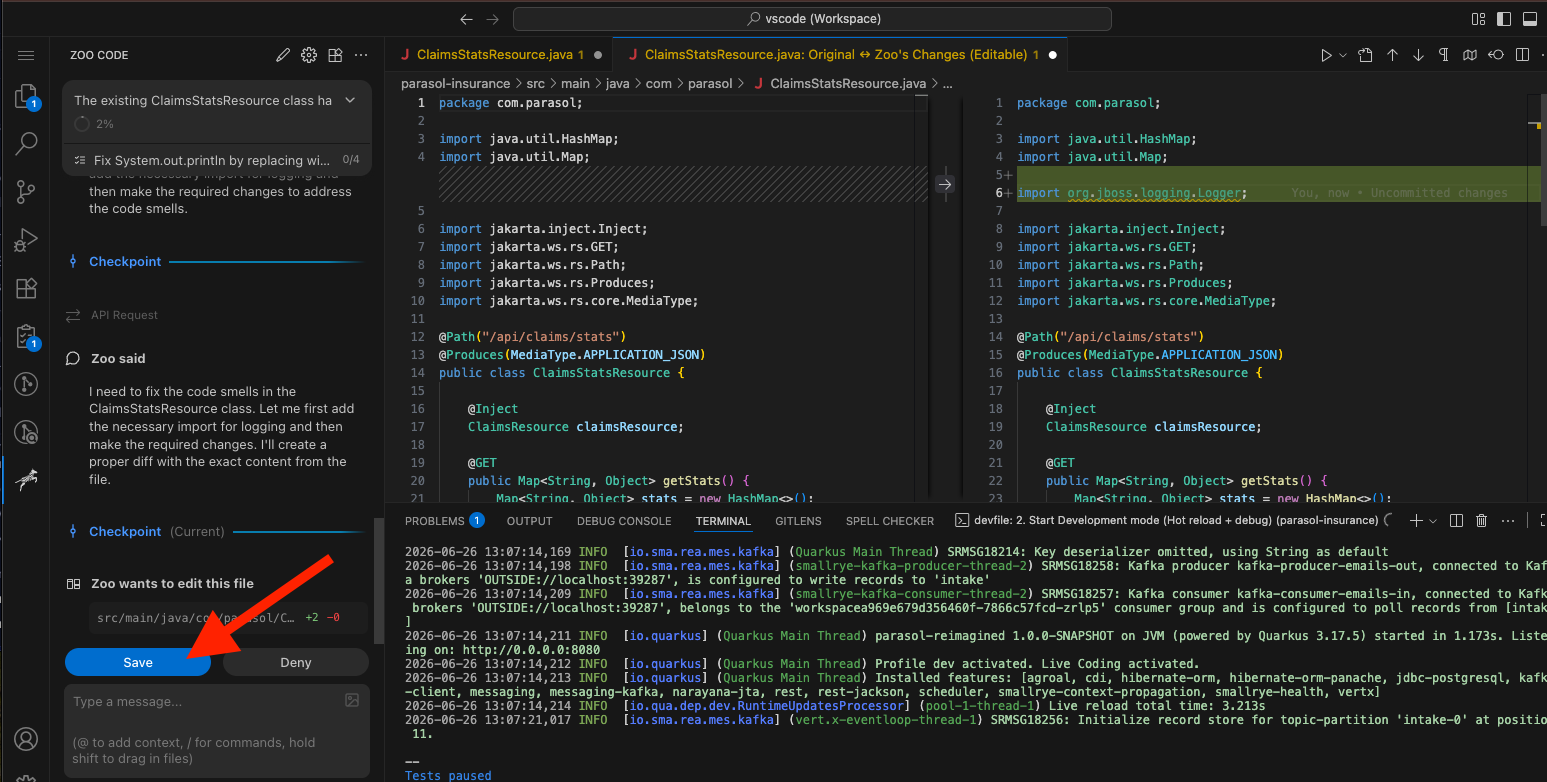Expand the API Request row
This screenshot has width=1547, height=782.
tap(124, 315)
